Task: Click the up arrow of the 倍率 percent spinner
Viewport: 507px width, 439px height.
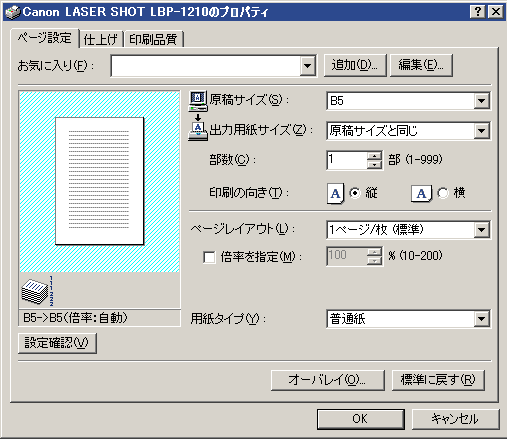Action: pos(375,252)
